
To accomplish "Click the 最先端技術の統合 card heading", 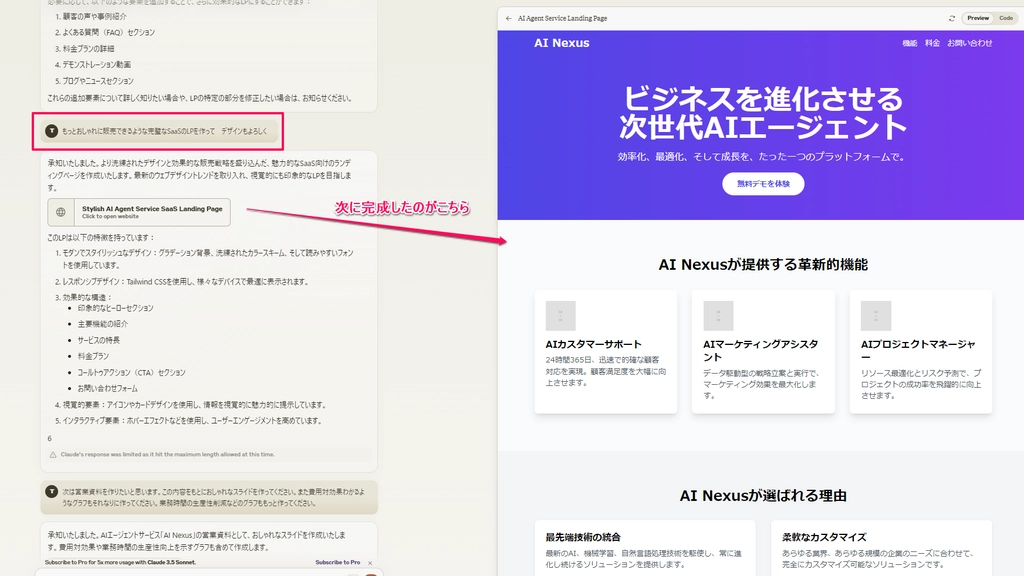I will coord(583,537).
